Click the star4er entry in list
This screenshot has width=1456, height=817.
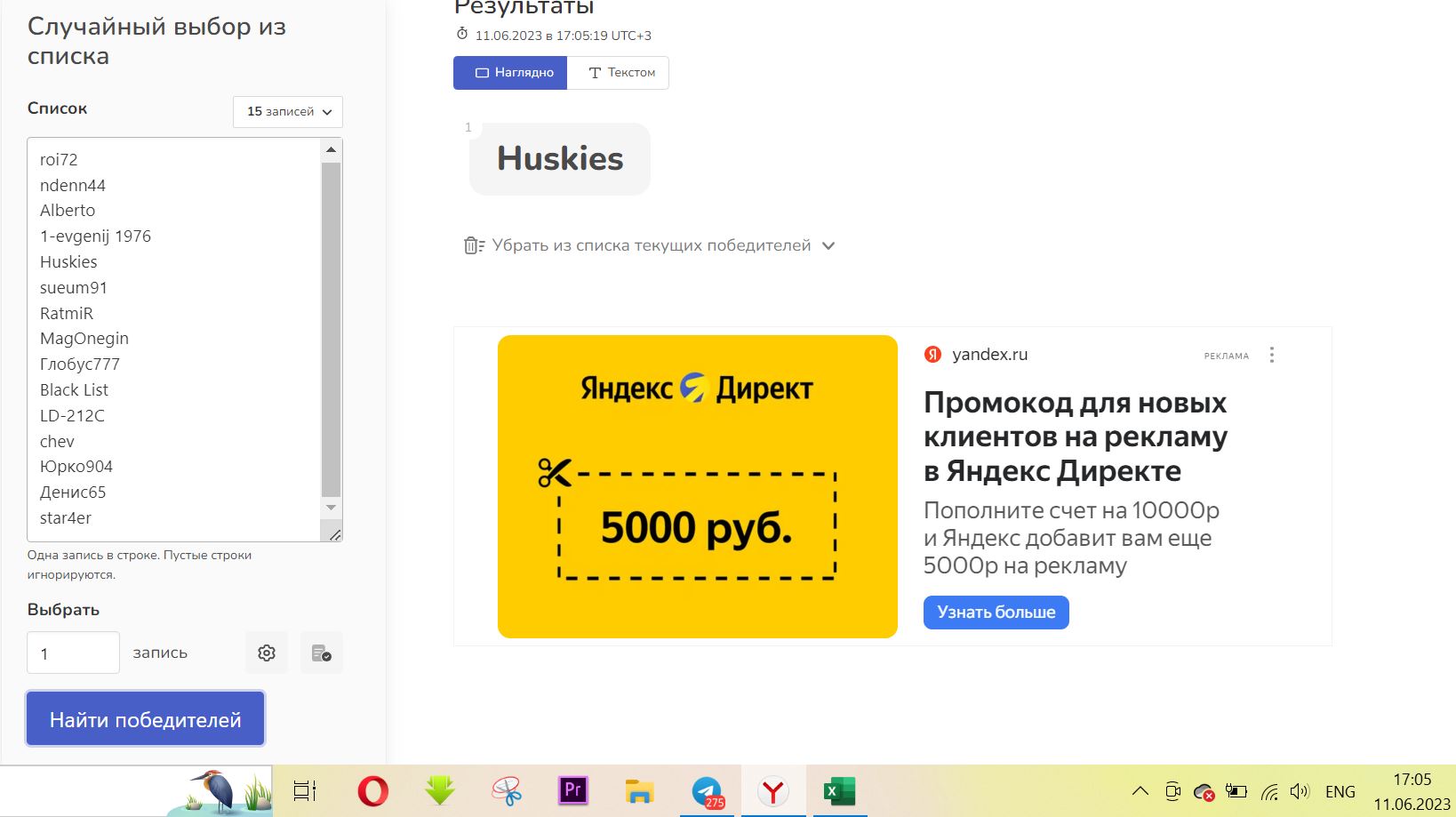click(66, 518)
